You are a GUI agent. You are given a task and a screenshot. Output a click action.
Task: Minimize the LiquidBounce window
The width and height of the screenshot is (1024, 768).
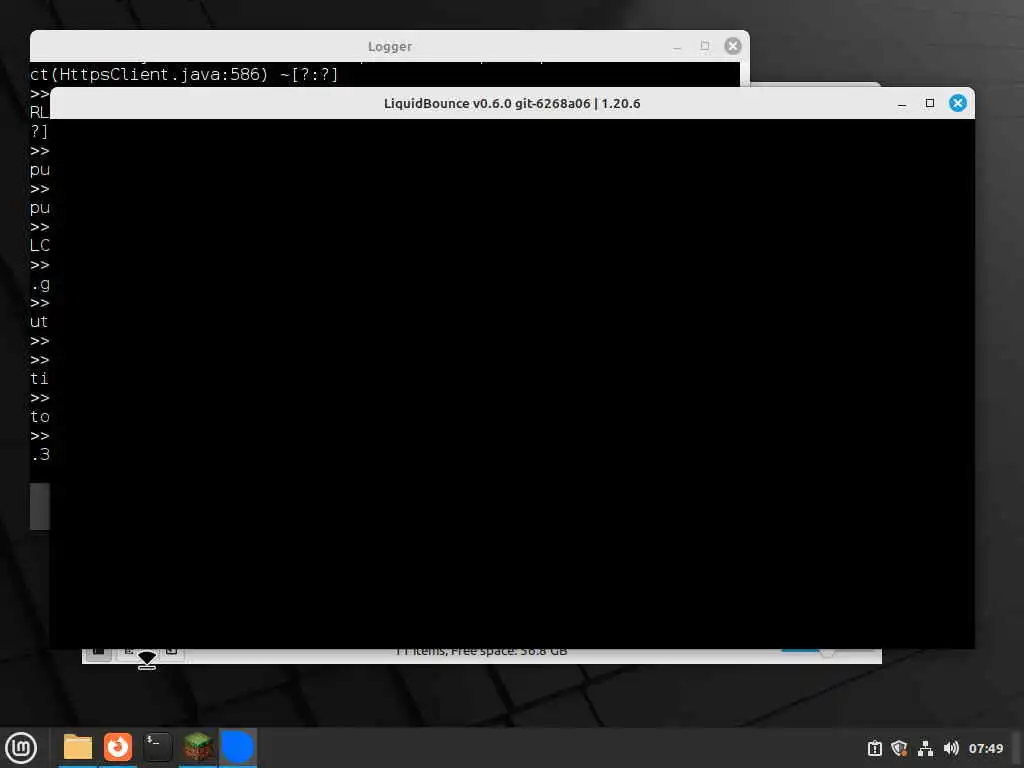click(x=902, y=104)
